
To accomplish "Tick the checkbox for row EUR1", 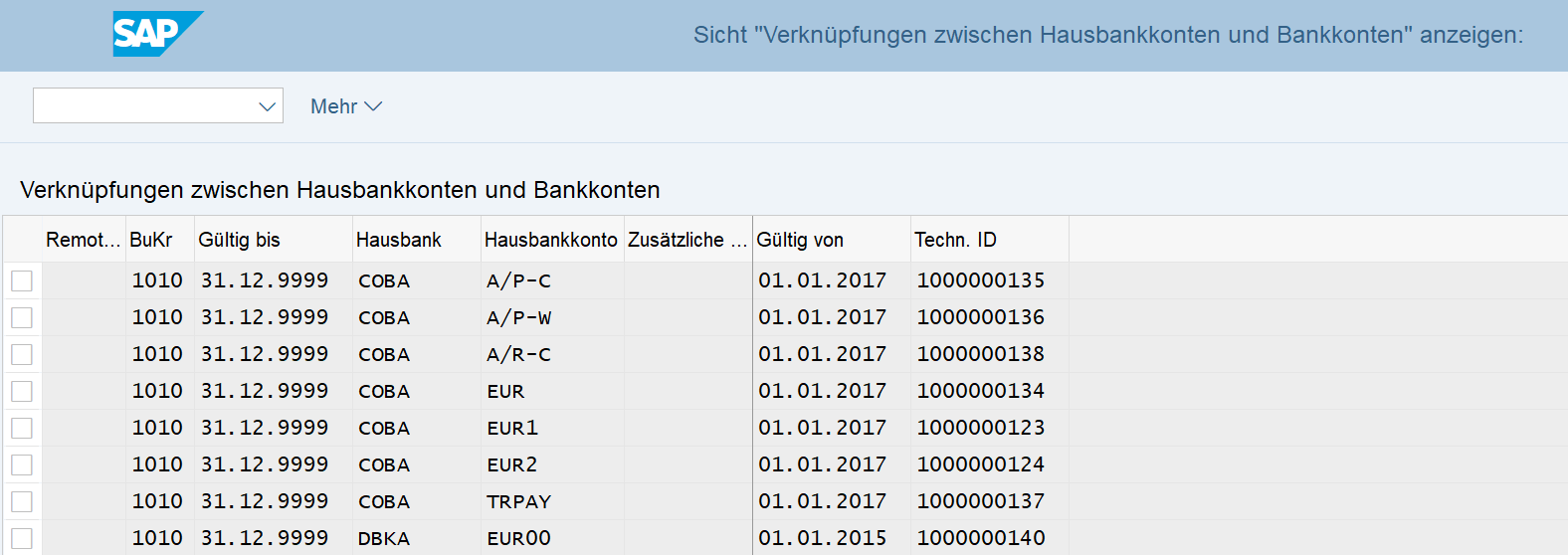I will coord(22,429).
